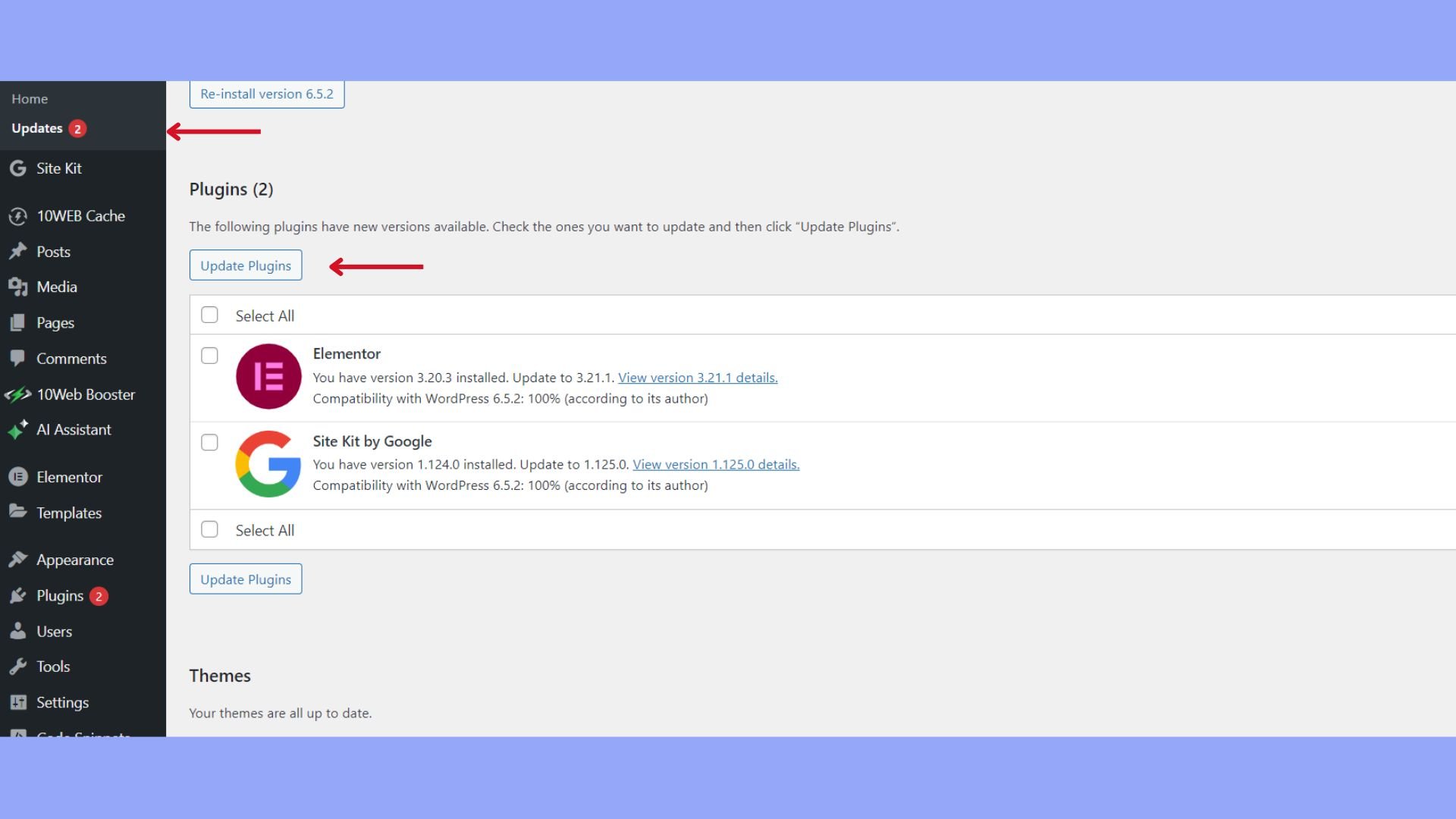View version 3.21.1 details for Elementor

pos(697,377)
